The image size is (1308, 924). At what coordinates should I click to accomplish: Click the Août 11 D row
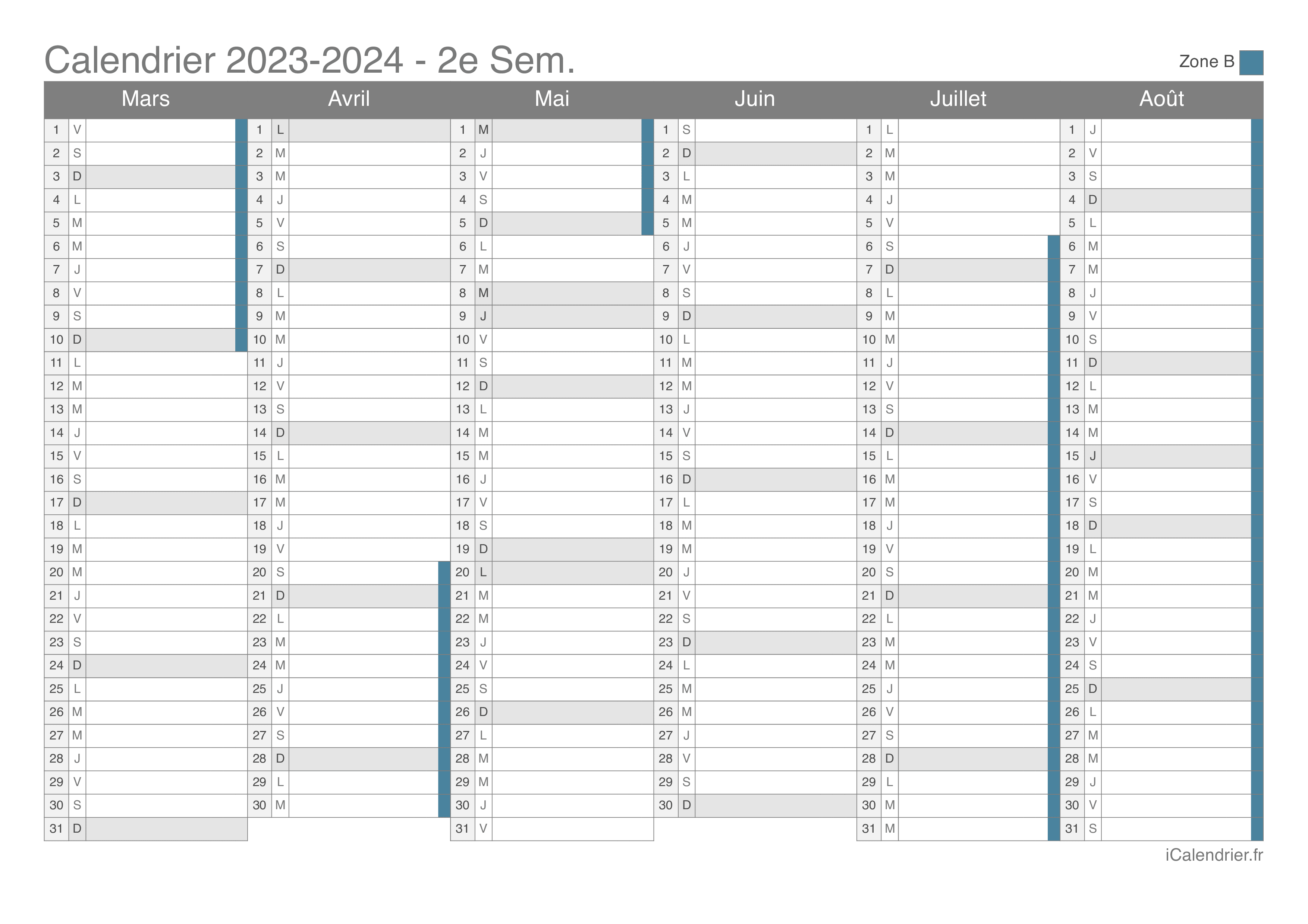pos(1161,363)
